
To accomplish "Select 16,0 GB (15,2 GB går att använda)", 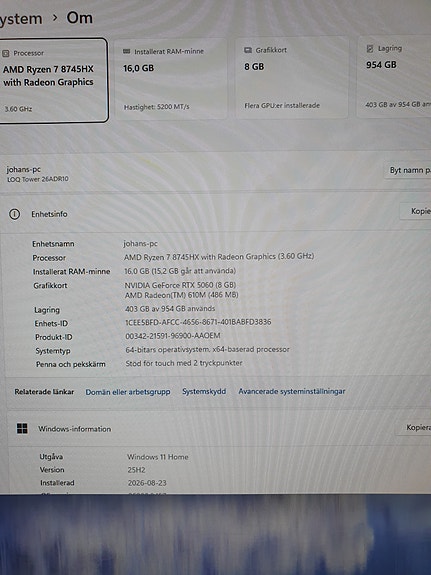I will pos(180,271).
